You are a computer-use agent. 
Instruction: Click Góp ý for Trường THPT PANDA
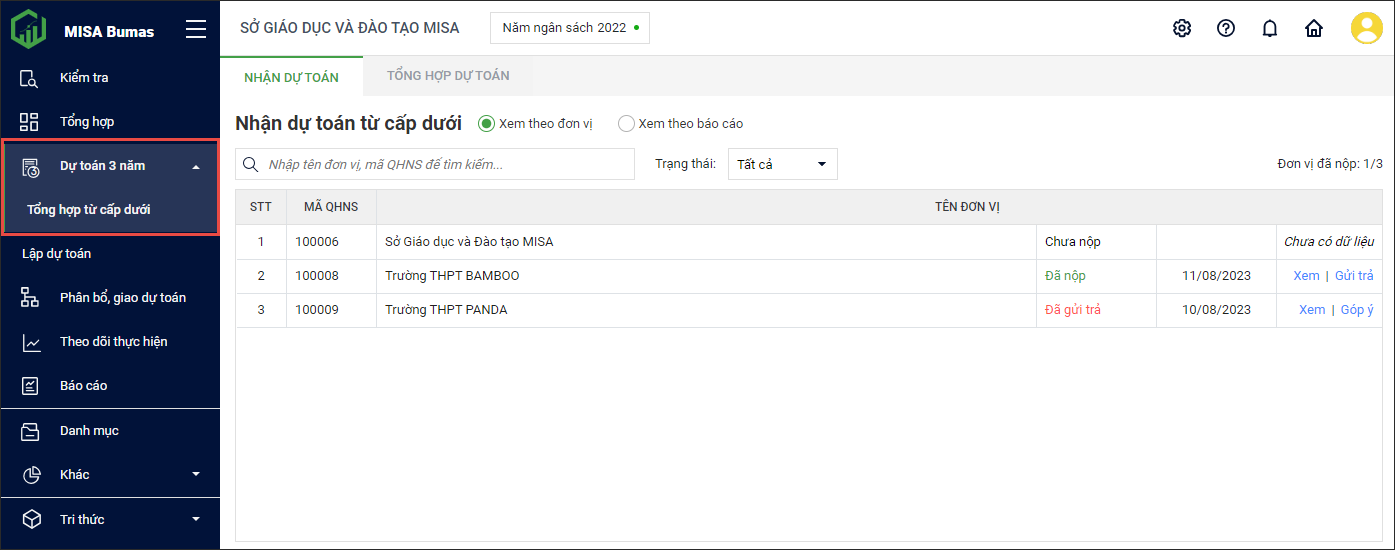[x=1357, y=310]
